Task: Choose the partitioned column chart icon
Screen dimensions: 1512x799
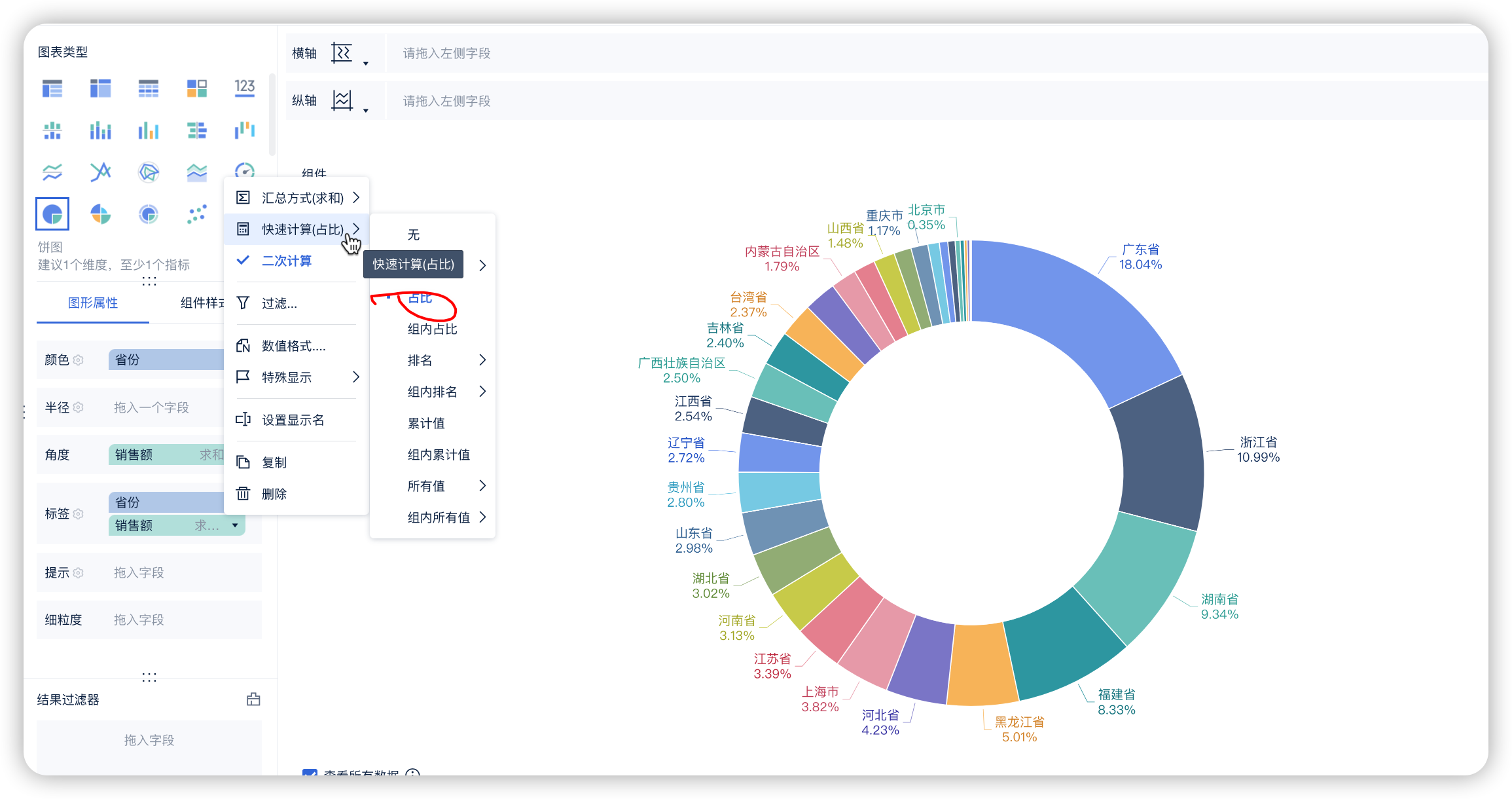Action: pos(52,130)
